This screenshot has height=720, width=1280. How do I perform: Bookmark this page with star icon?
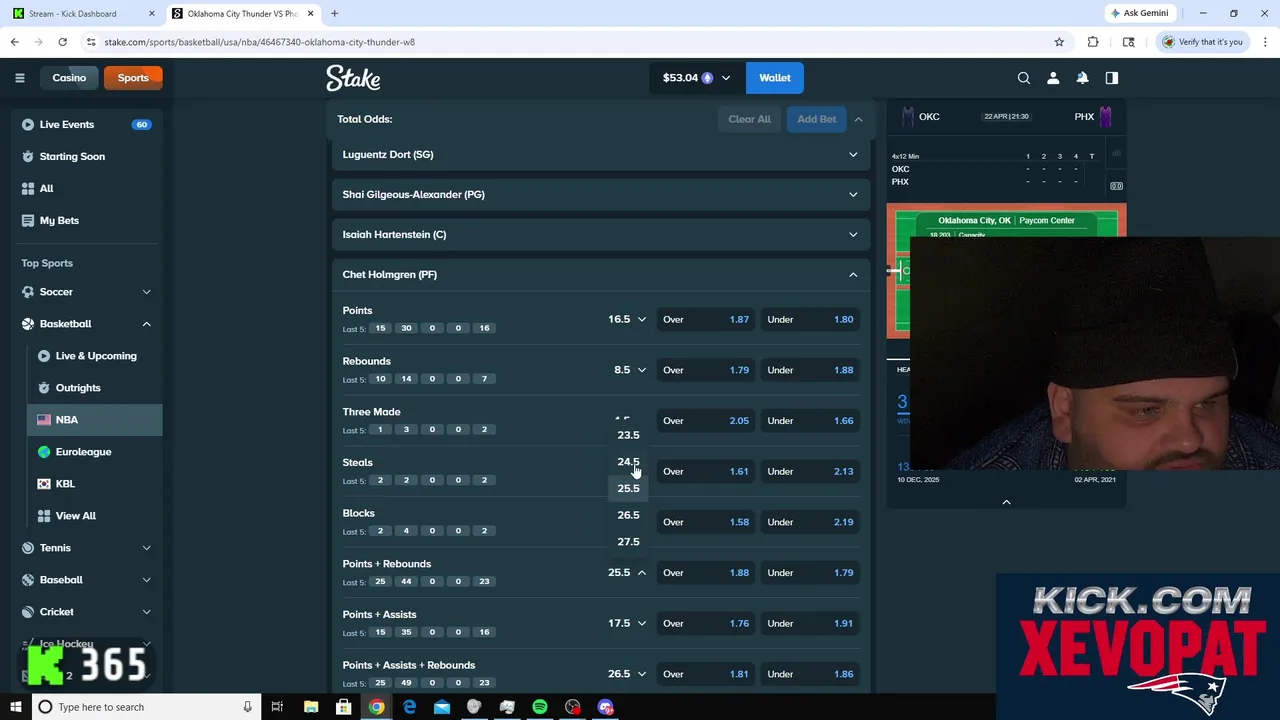[x=1059, y=42]
